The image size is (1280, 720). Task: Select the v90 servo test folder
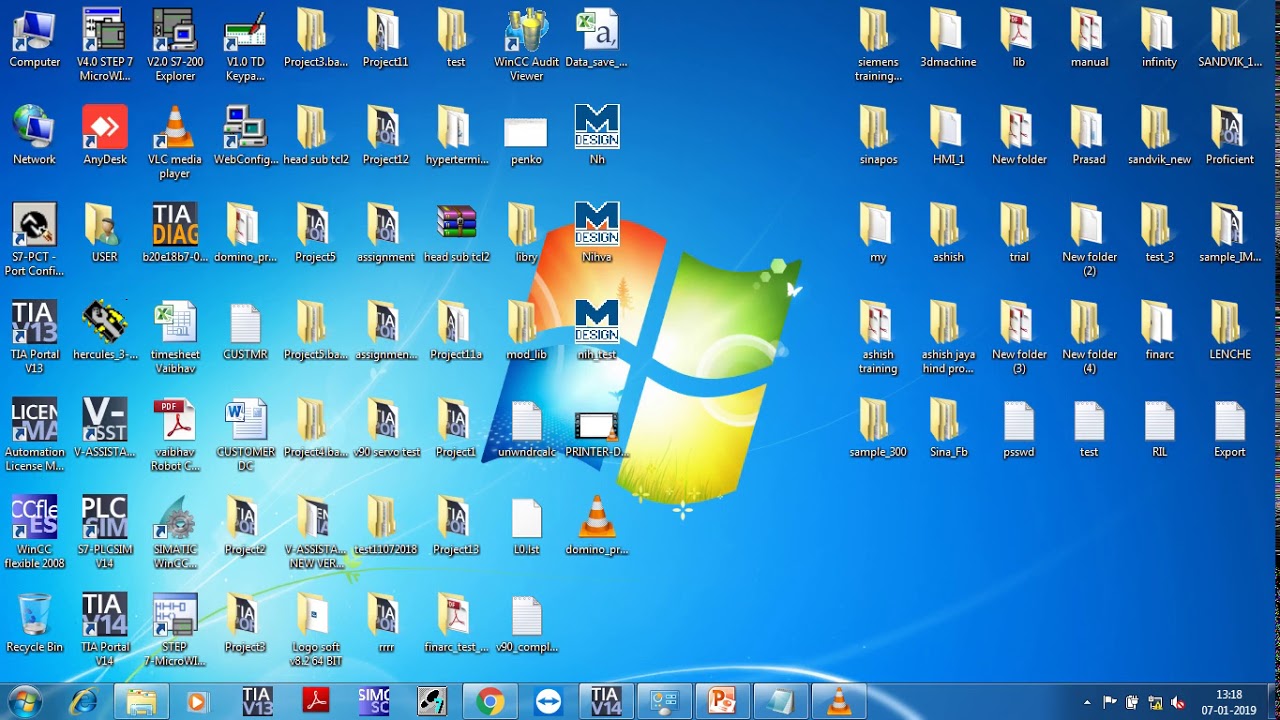click(x=385, y=428)
